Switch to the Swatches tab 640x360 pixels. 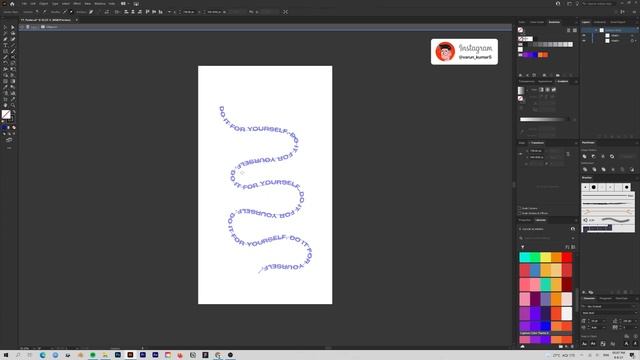pyautogui.click(x=554, y=22)
